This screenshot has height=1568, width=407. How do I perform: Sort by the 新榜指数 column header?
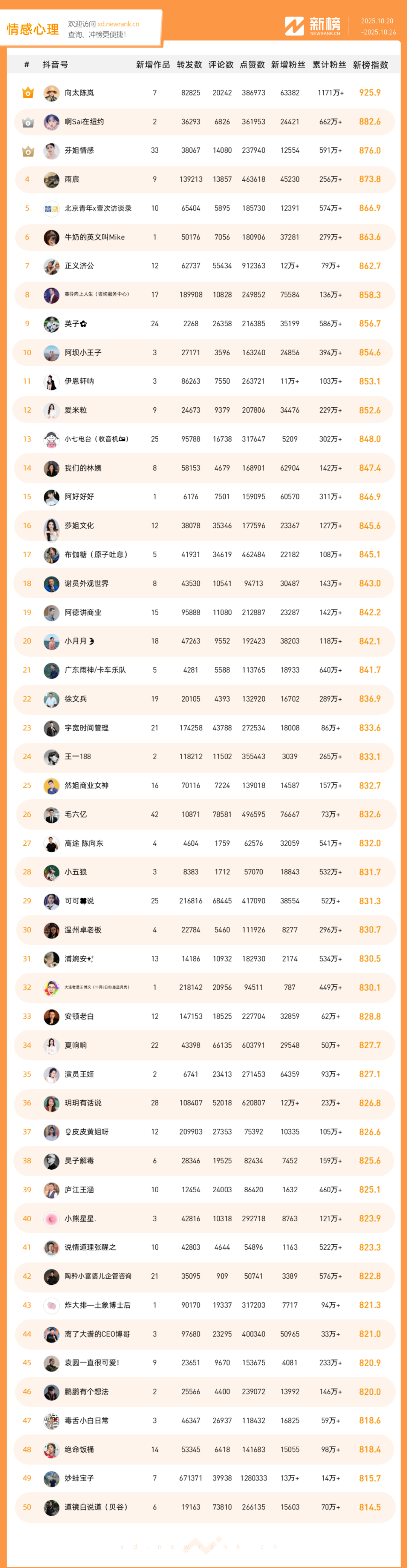[370, 65]
